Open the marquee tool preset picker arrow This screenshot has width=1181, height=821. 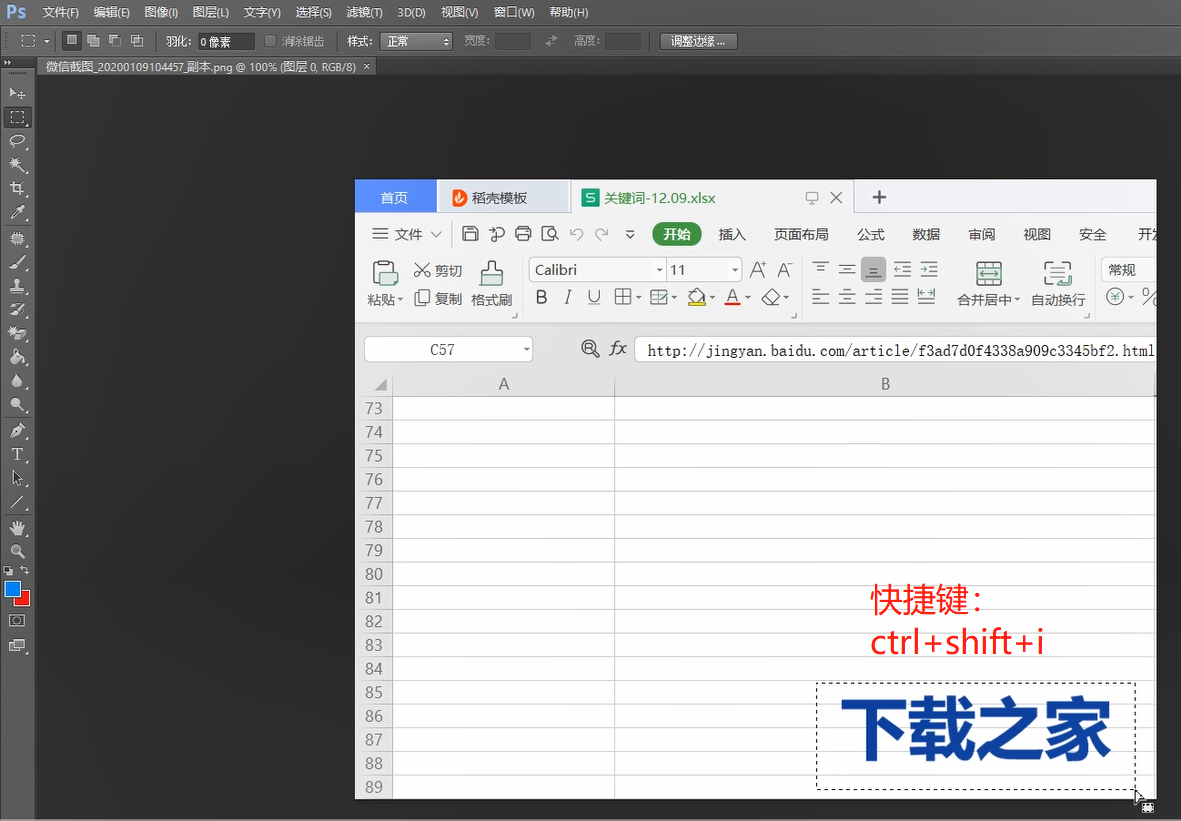click(46, 41)
